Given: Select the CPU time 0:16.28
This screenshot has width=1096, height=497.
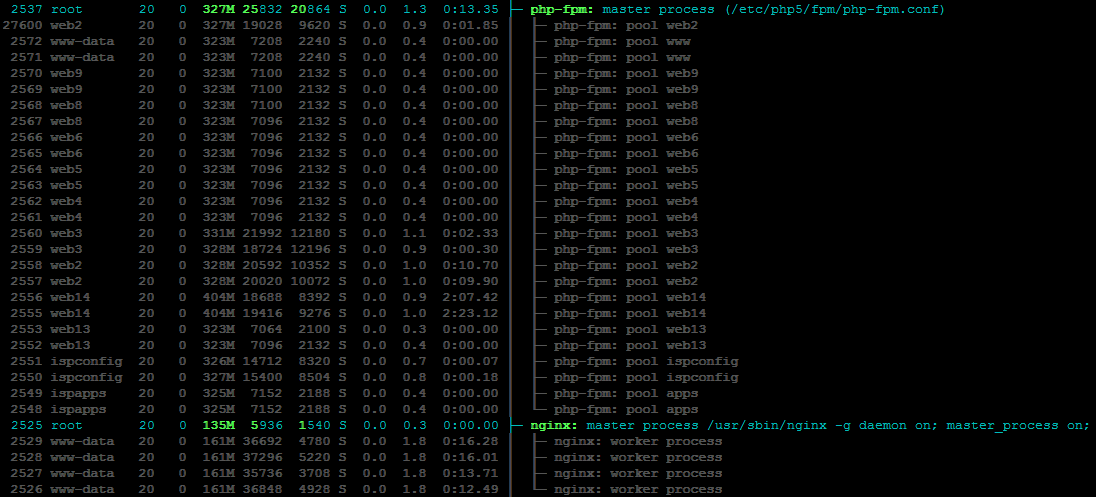Looking at the screenshot, I should pos(470,442).
